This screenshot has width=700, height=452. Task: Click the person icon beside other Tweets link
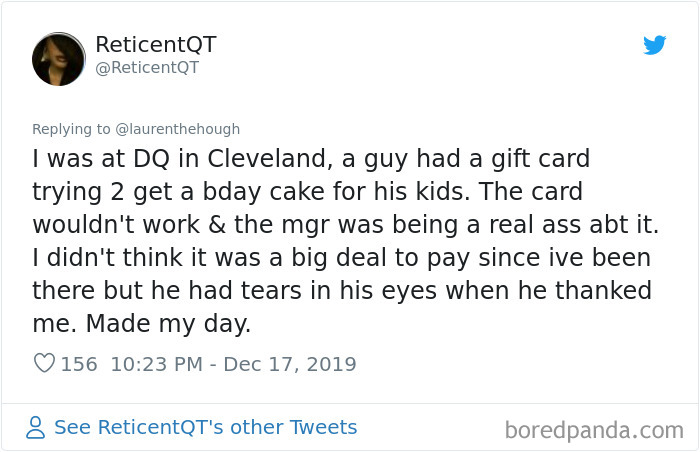point(36,428)
